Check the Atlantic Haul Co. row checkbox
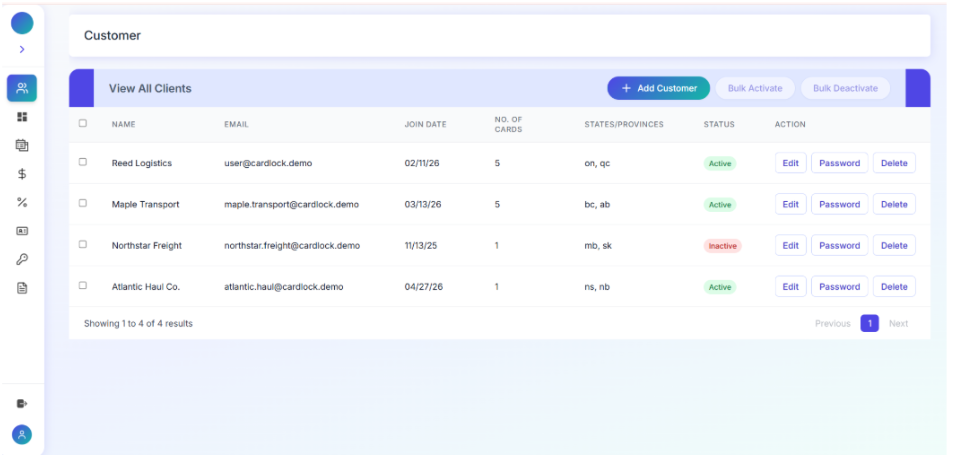This screenshot has width=954, height=459. pyautogui.click(x=83, y=286)
